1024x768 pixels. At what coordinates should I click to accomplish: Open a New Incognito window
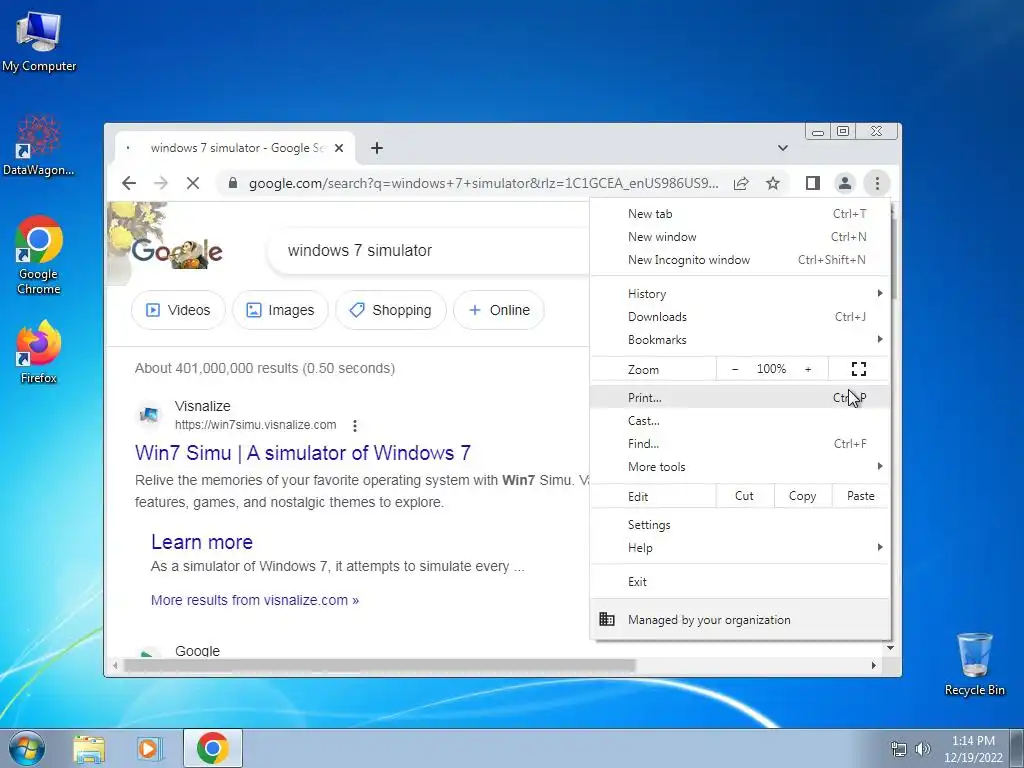[740, 259]
